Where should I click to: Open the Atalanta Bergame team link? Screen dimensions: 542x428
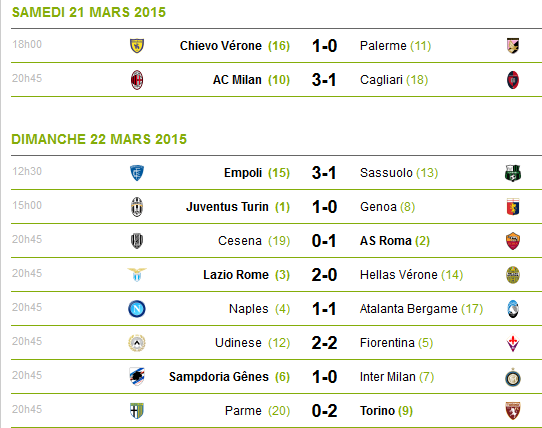coord(409,309)
